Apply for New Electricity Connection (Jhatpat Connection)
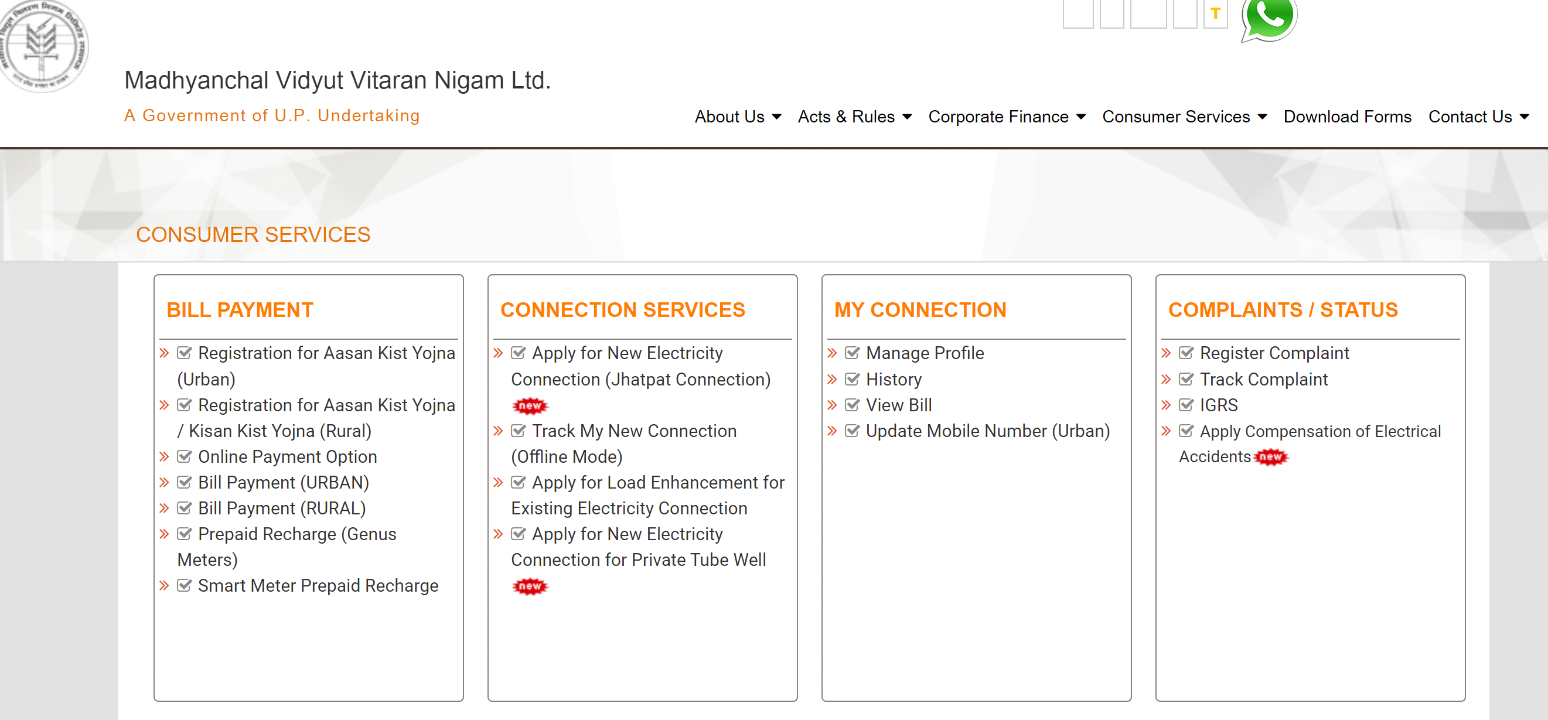Screen dimensions: 1548x720 point(641,366)
